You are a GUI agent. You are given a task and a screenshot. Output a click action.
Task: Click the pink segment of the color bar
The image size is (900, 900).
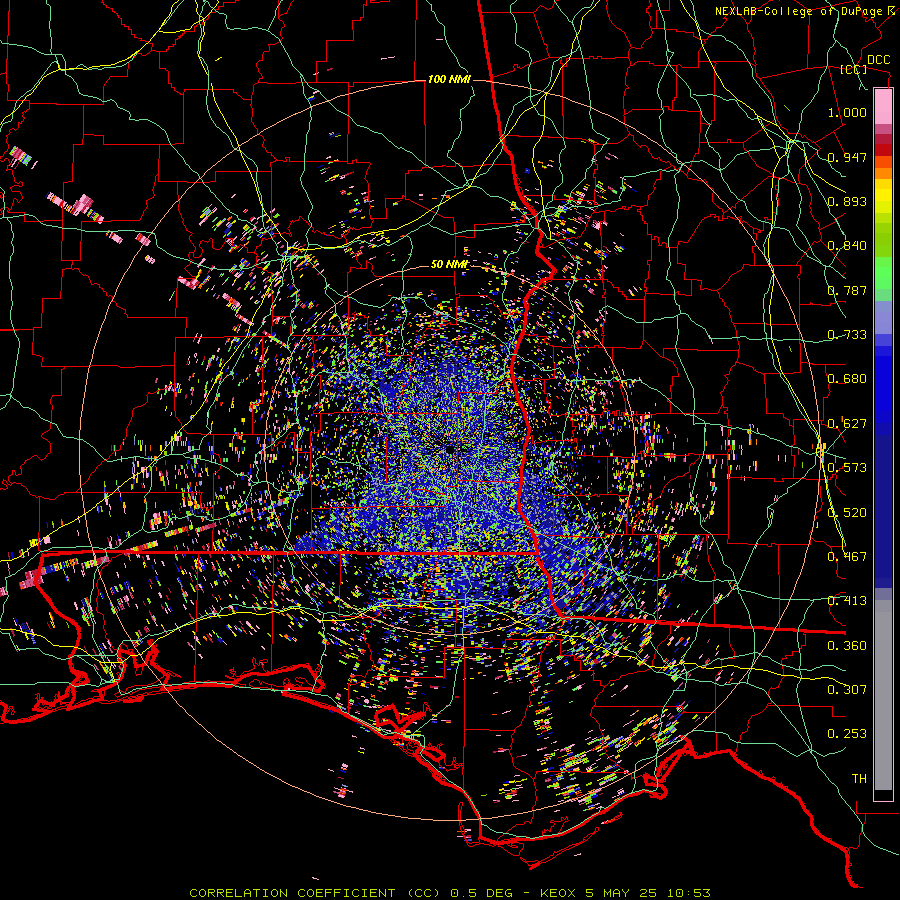pos(883,106)
